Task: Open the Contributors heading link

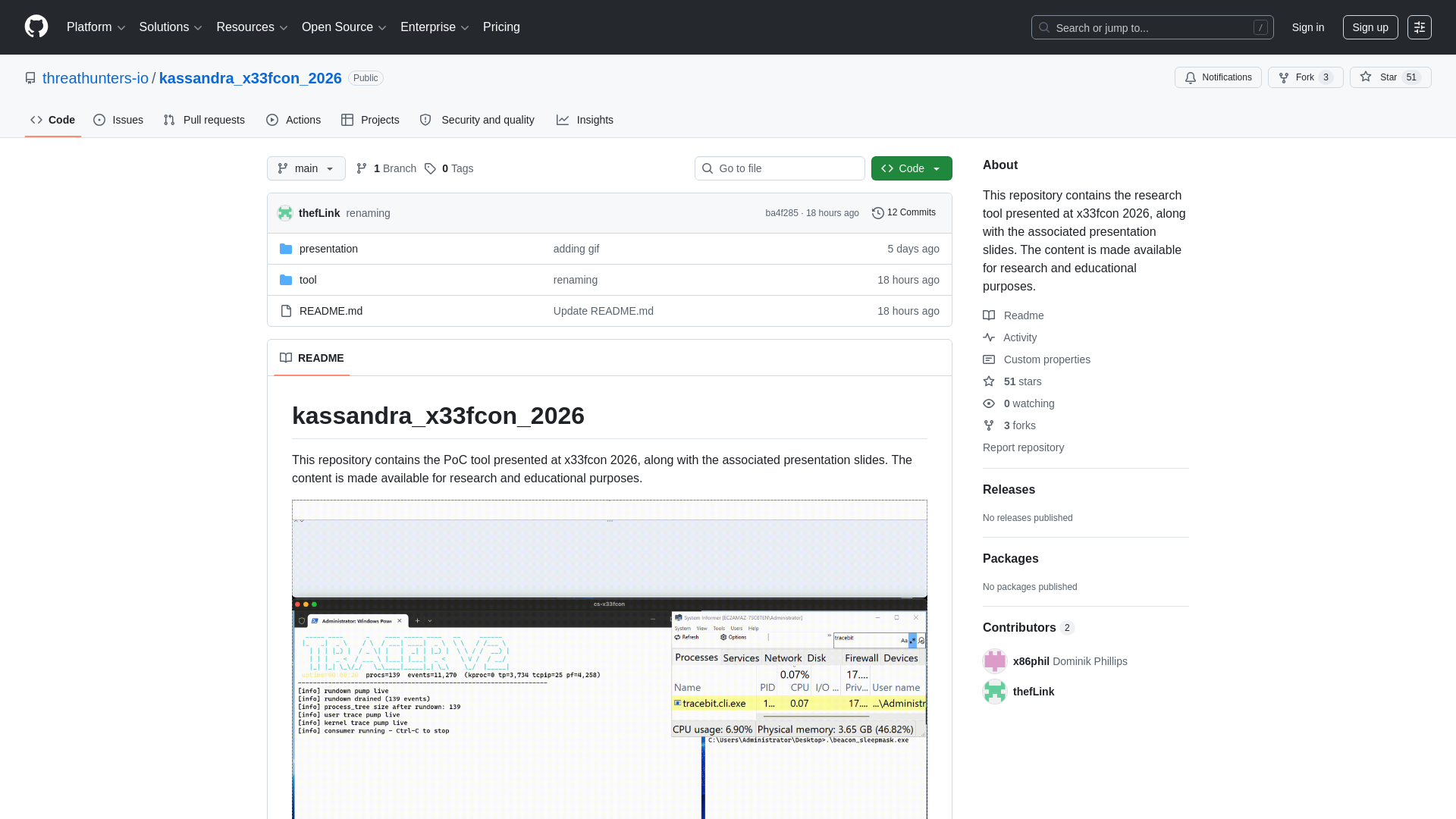Action: point(1028,628)
